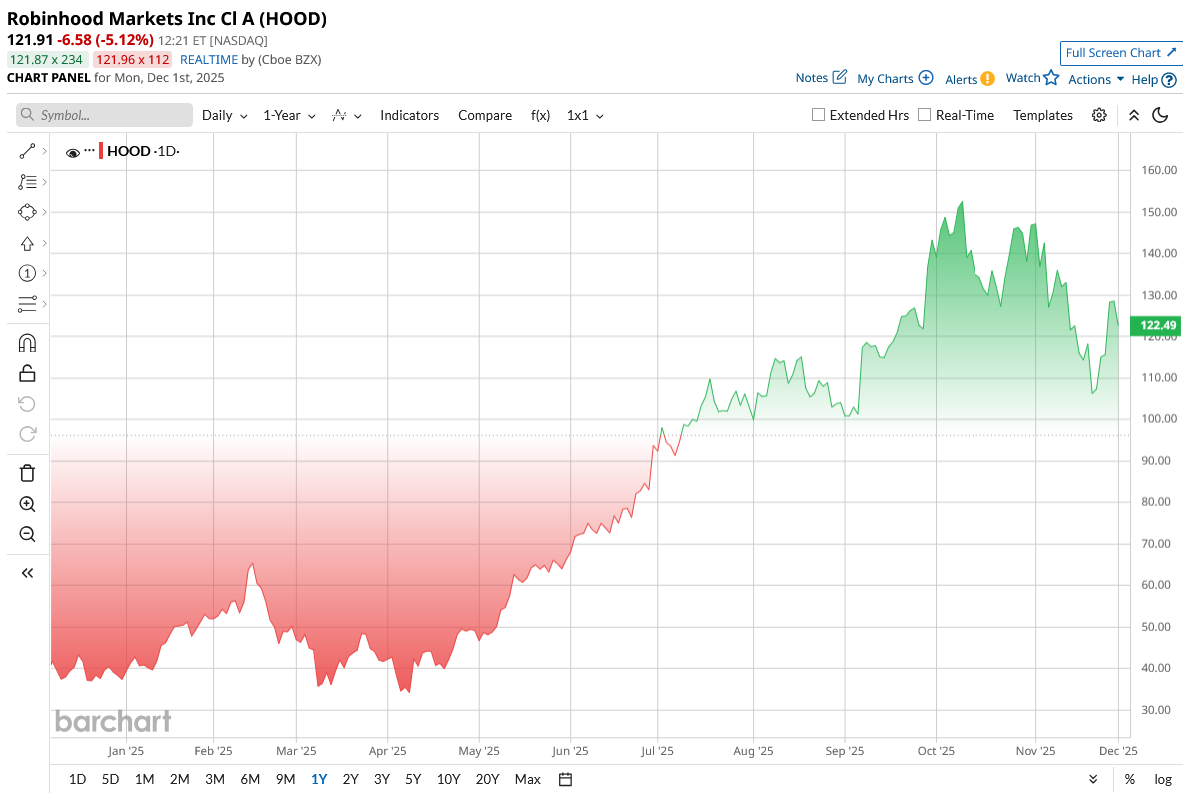Hide the HOOD series with eye icon
Screen dimensions: 1183x793
coord(72,152)
